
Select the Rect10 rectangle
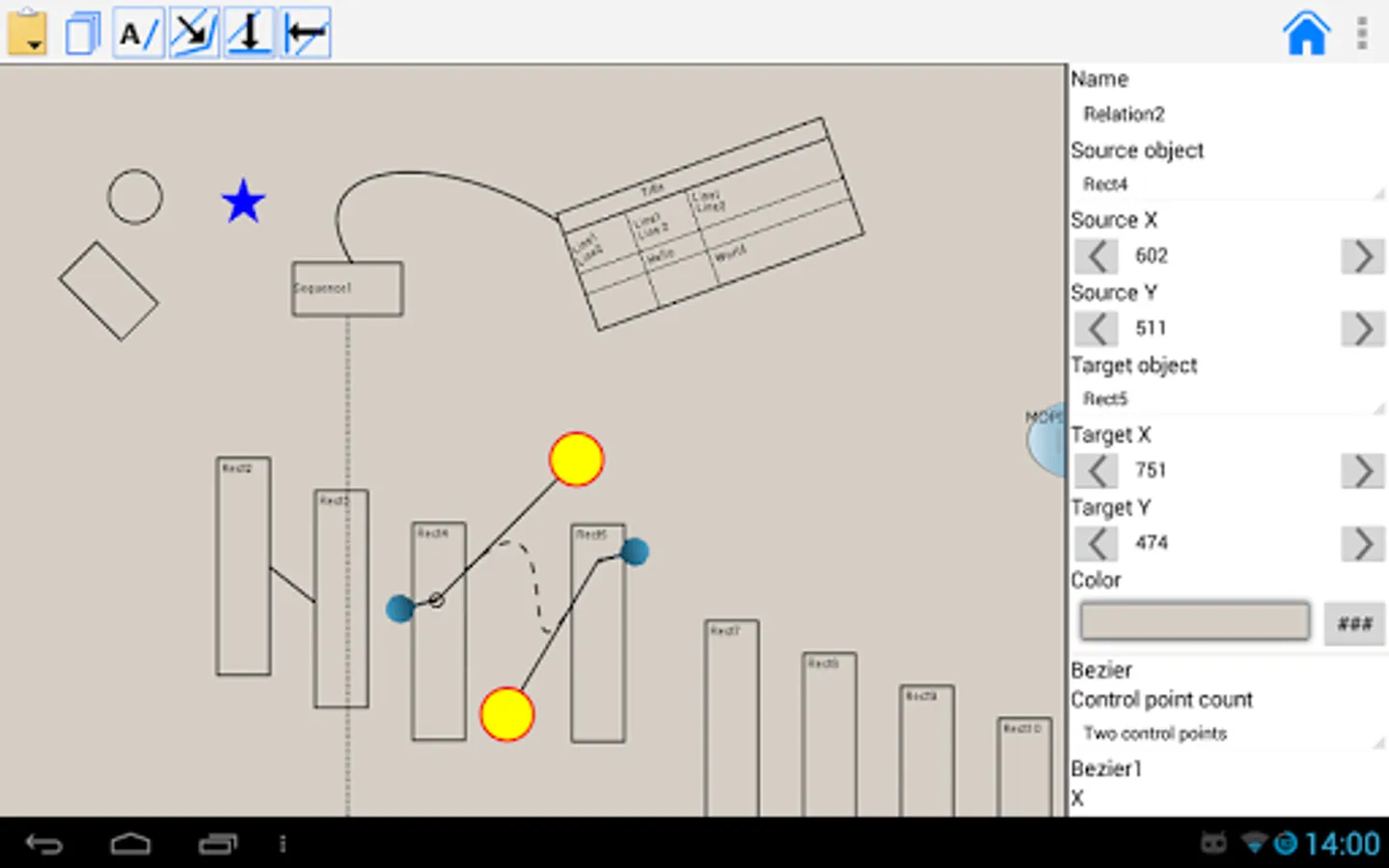[x=1024, y=767]
